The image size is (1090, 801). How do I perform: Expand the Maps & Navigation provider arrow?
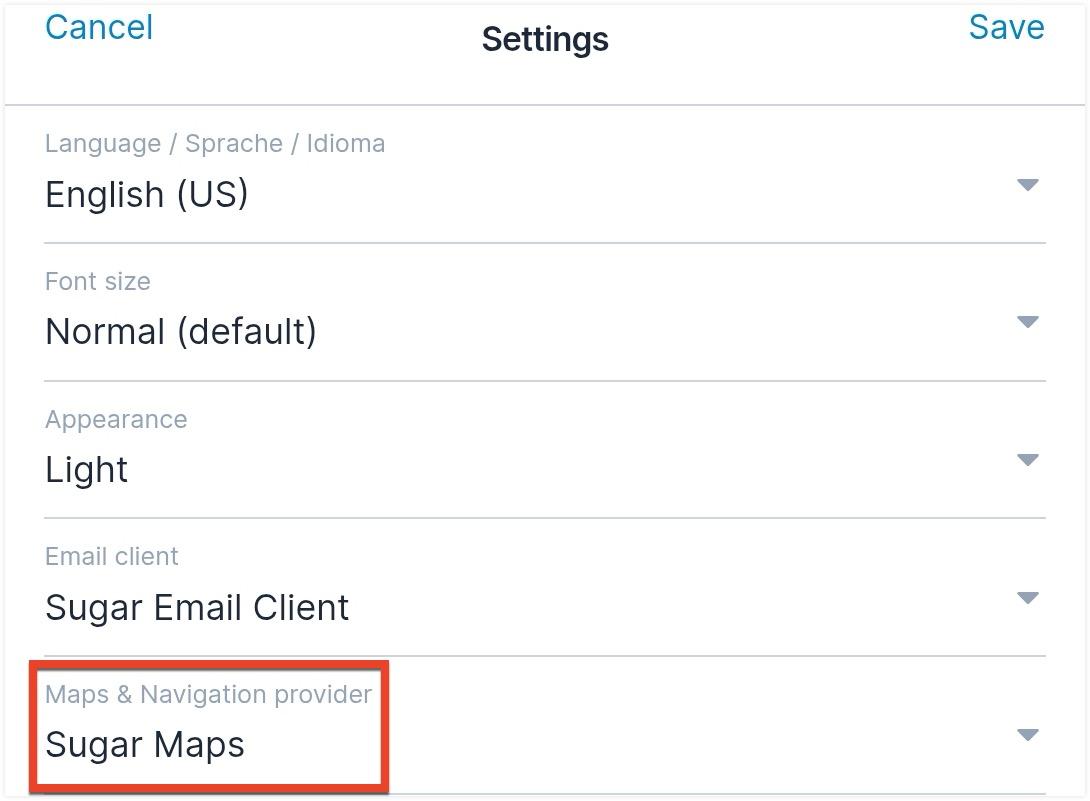(1027, 735)
